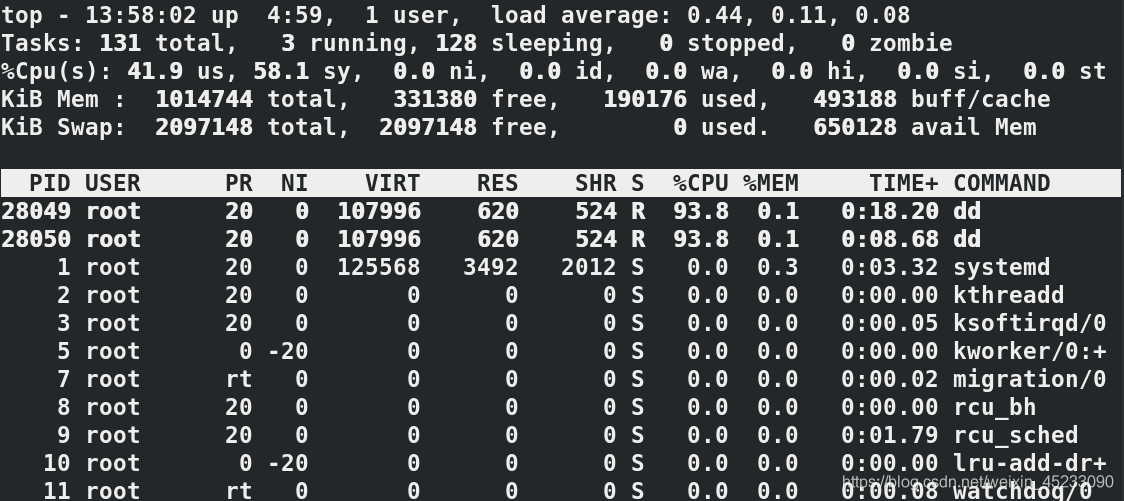
Task: Click the lru-add-dr+ command name
Action: (1029, 463)
